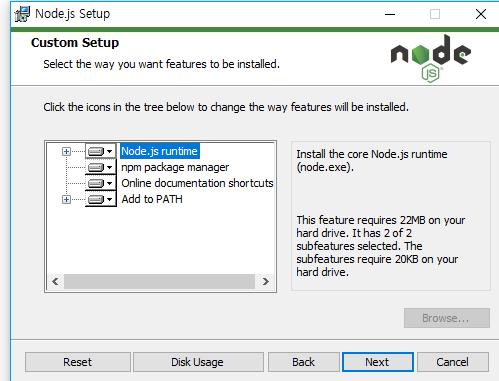The width and height of the screenshot is (499, 381).
Task: Go Back to the previous step
Action: point(304,362)
